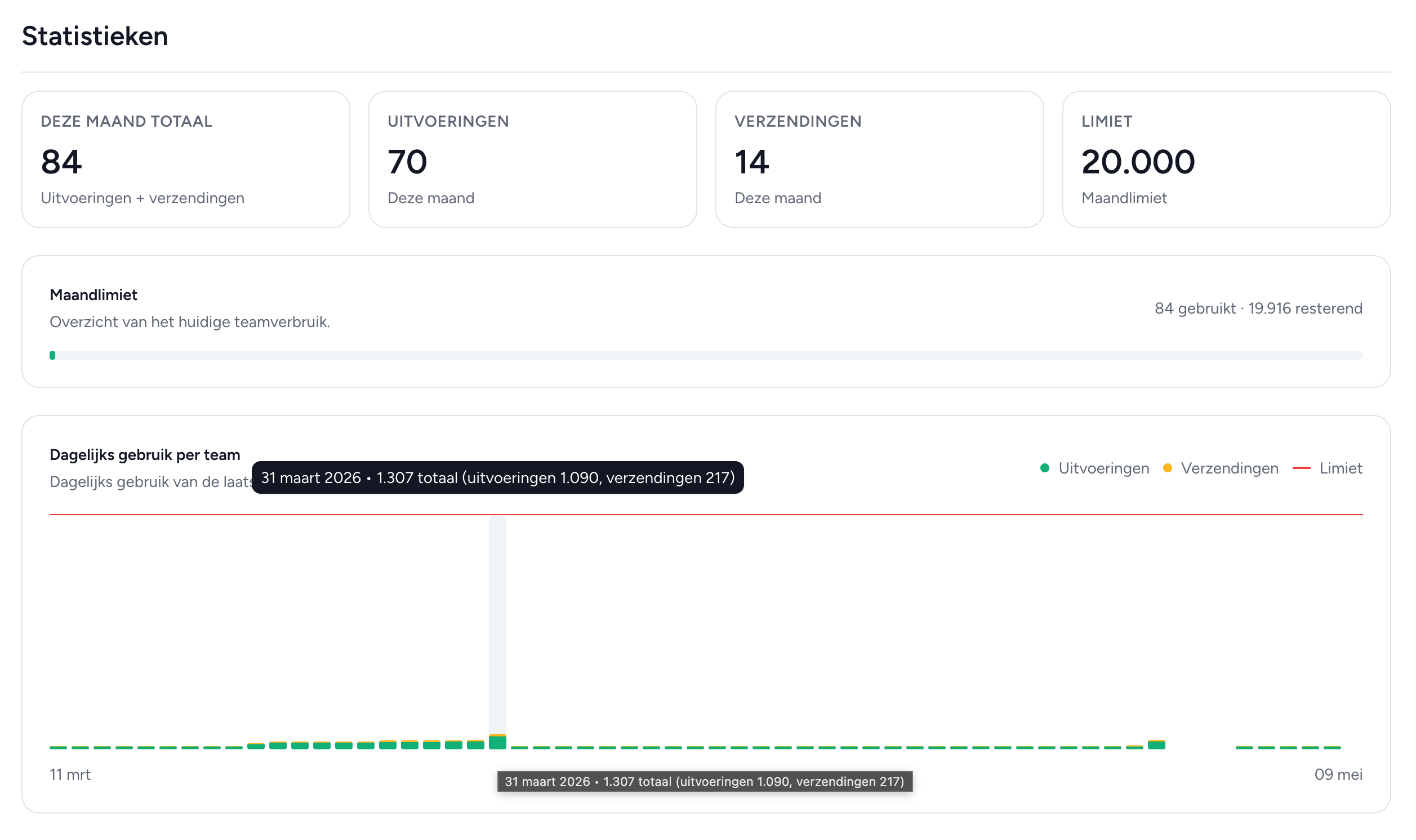Image resolution: width=1416 pixels, height=840 pixels.
Task: Click the green filled part of the Maandlimiet bar
Action: pos(52,355)
